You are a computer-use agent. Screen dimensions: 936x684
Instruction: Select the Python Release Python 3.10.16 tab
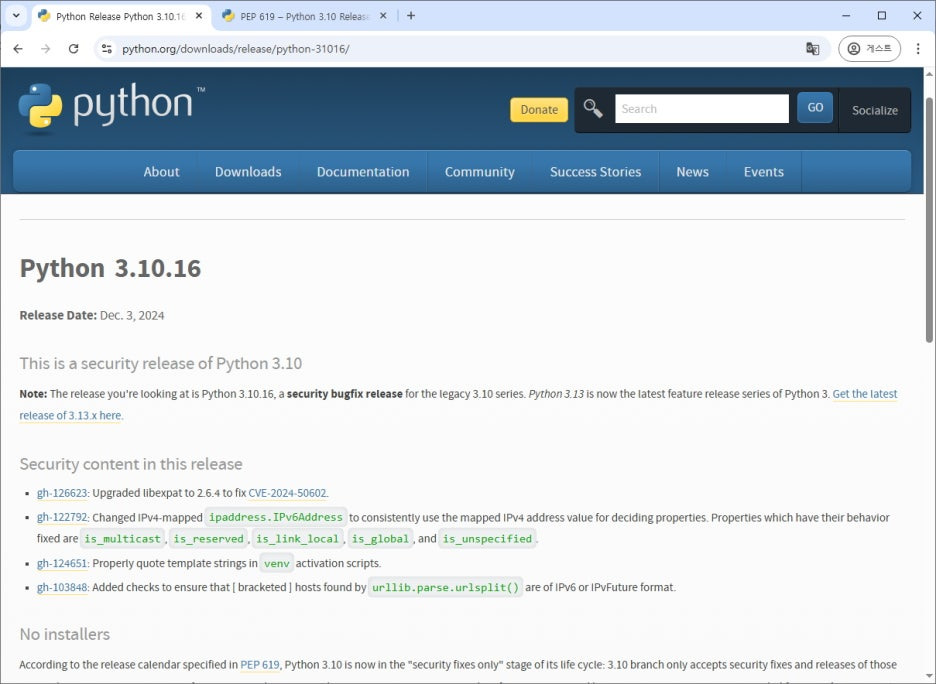[x=121, y=17]
